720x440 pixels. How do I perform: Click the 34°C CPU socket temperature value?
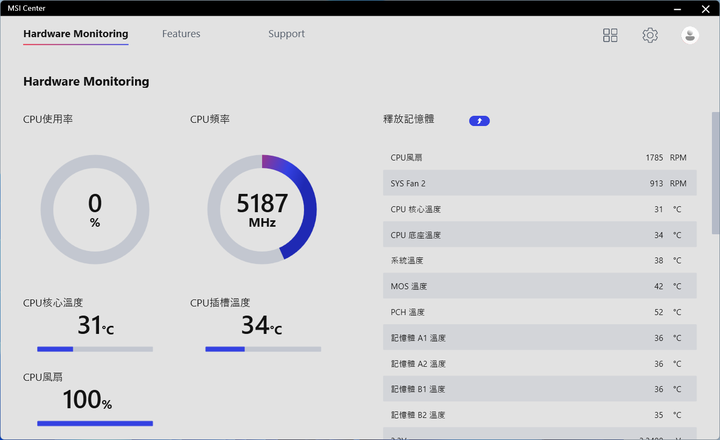click(262, 325)
